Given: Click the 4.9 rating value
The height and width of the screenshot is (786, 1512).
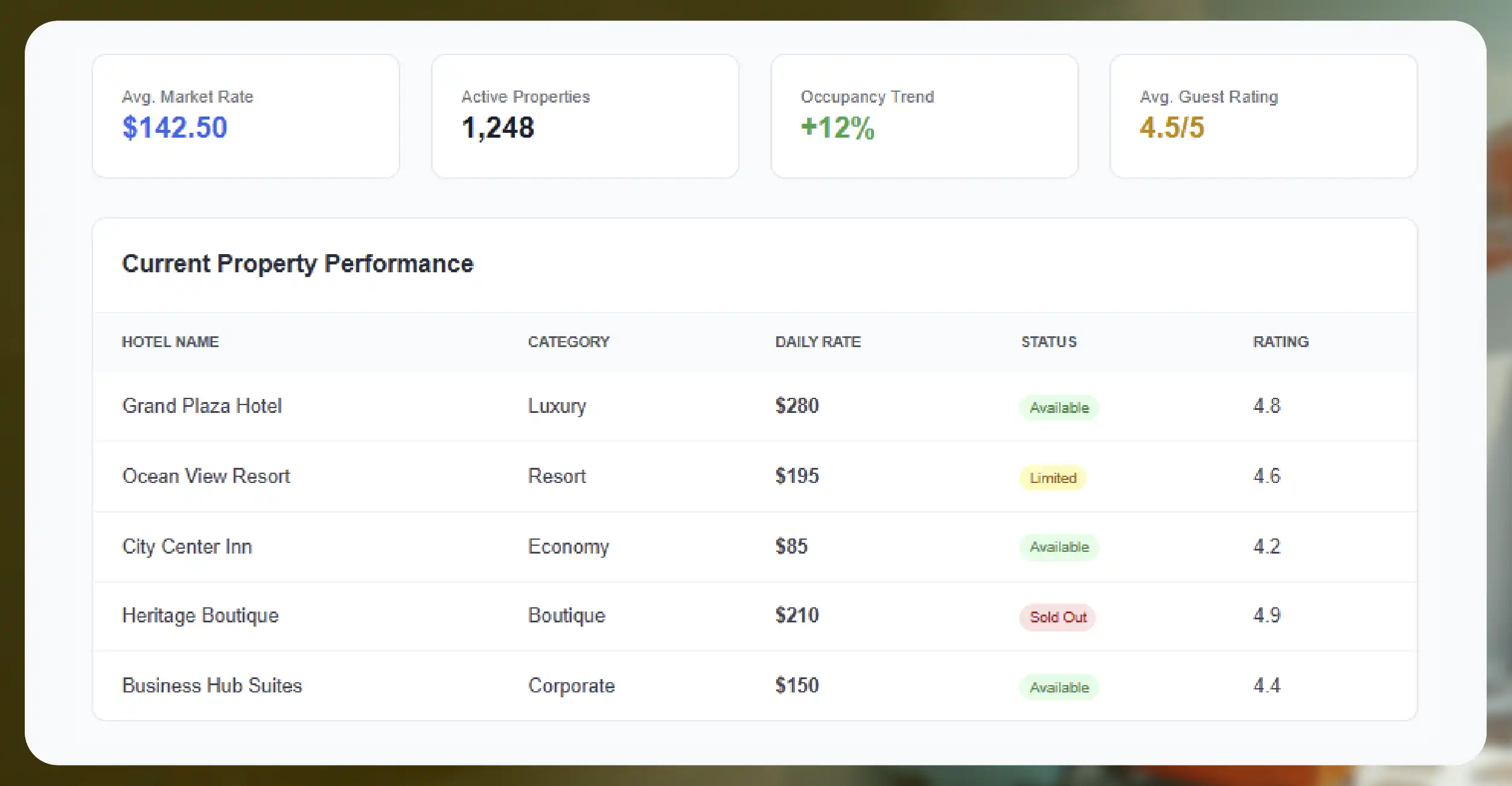Looking at the screenshot, I should point(1266,615).
